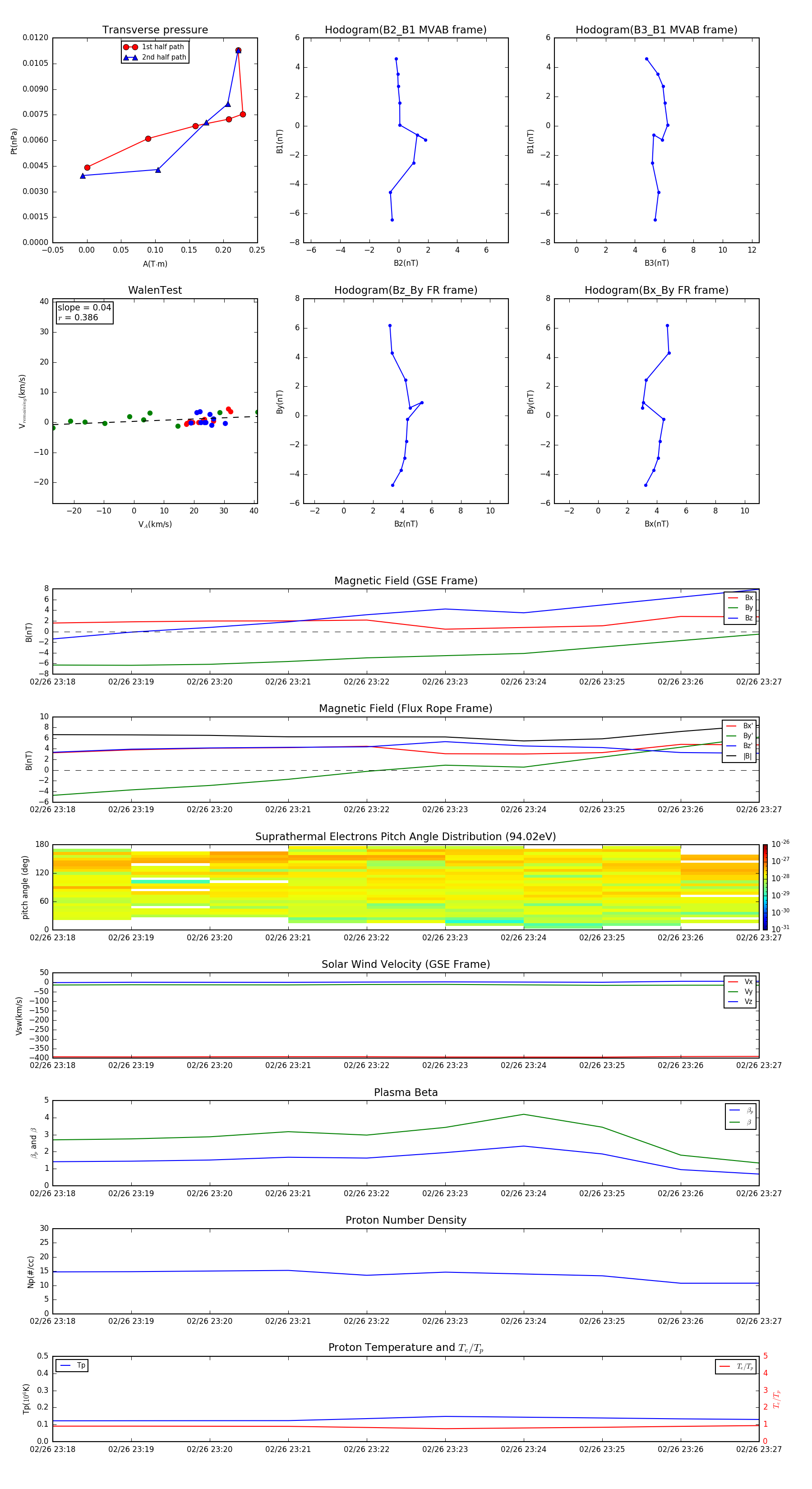Click the |B| legend entry in flux rope plot

739,756
